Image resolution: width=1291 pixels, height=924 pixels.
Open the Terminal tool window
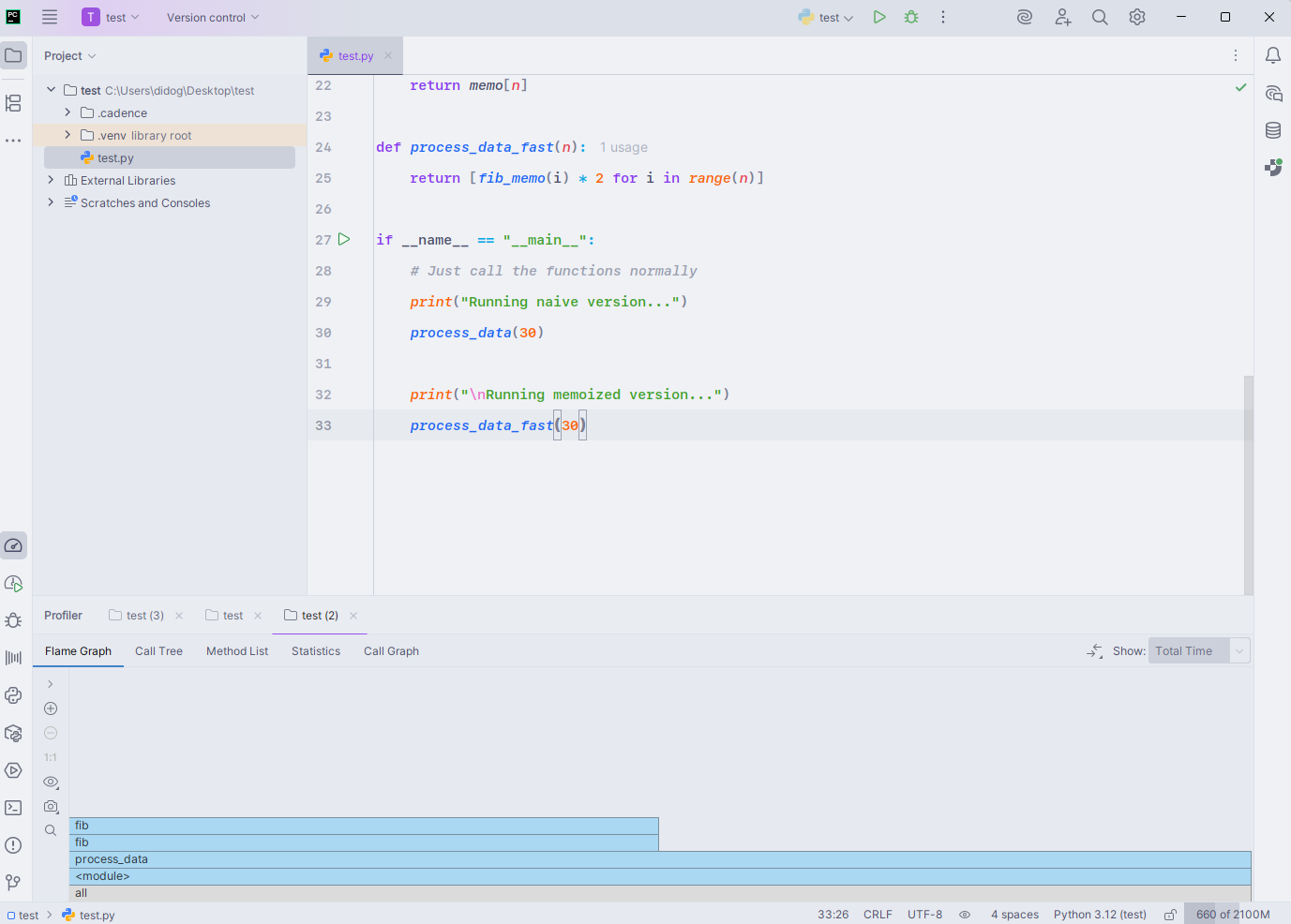pyautogui.click(x=13, y=808)
